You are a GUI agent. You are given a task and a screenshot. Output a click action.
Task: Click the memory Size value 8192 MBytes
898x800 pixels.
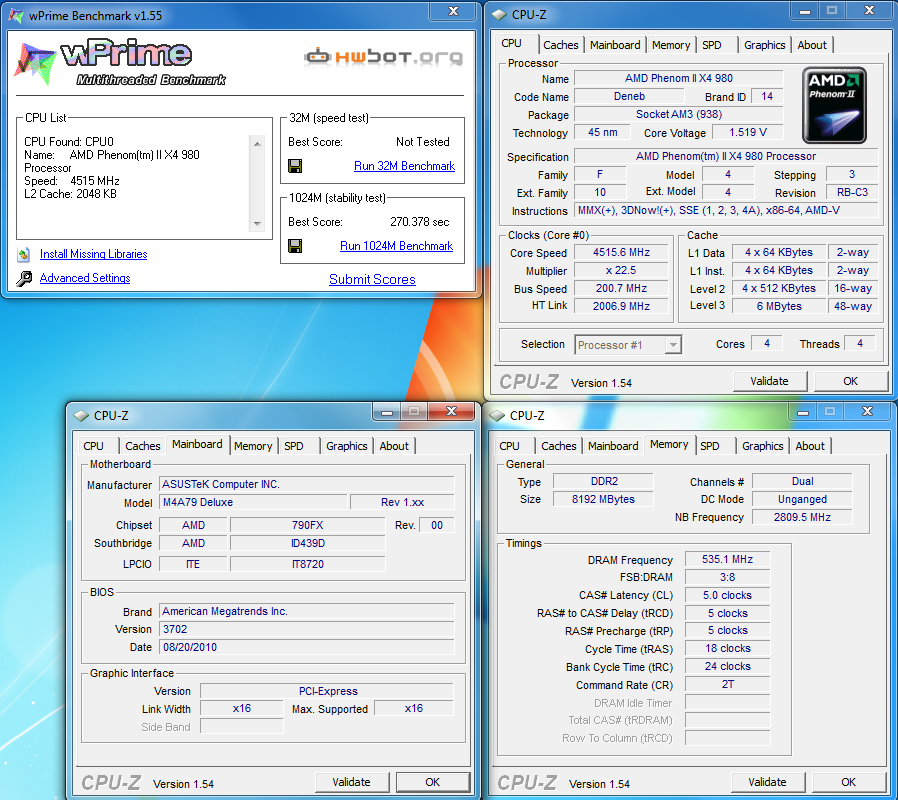point(603,499)
